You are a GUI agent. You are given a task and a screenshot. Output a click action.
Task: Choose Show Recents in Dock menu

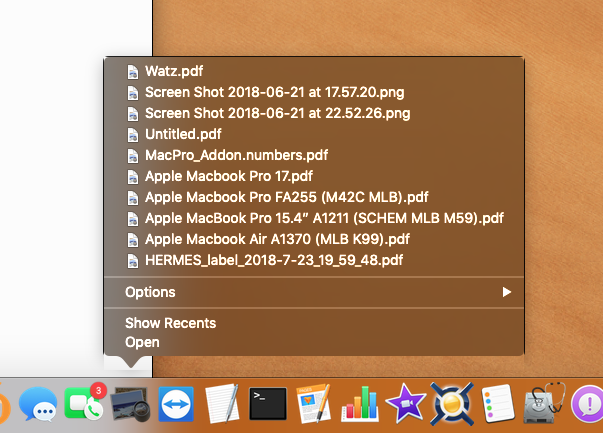tap(313, 323)
